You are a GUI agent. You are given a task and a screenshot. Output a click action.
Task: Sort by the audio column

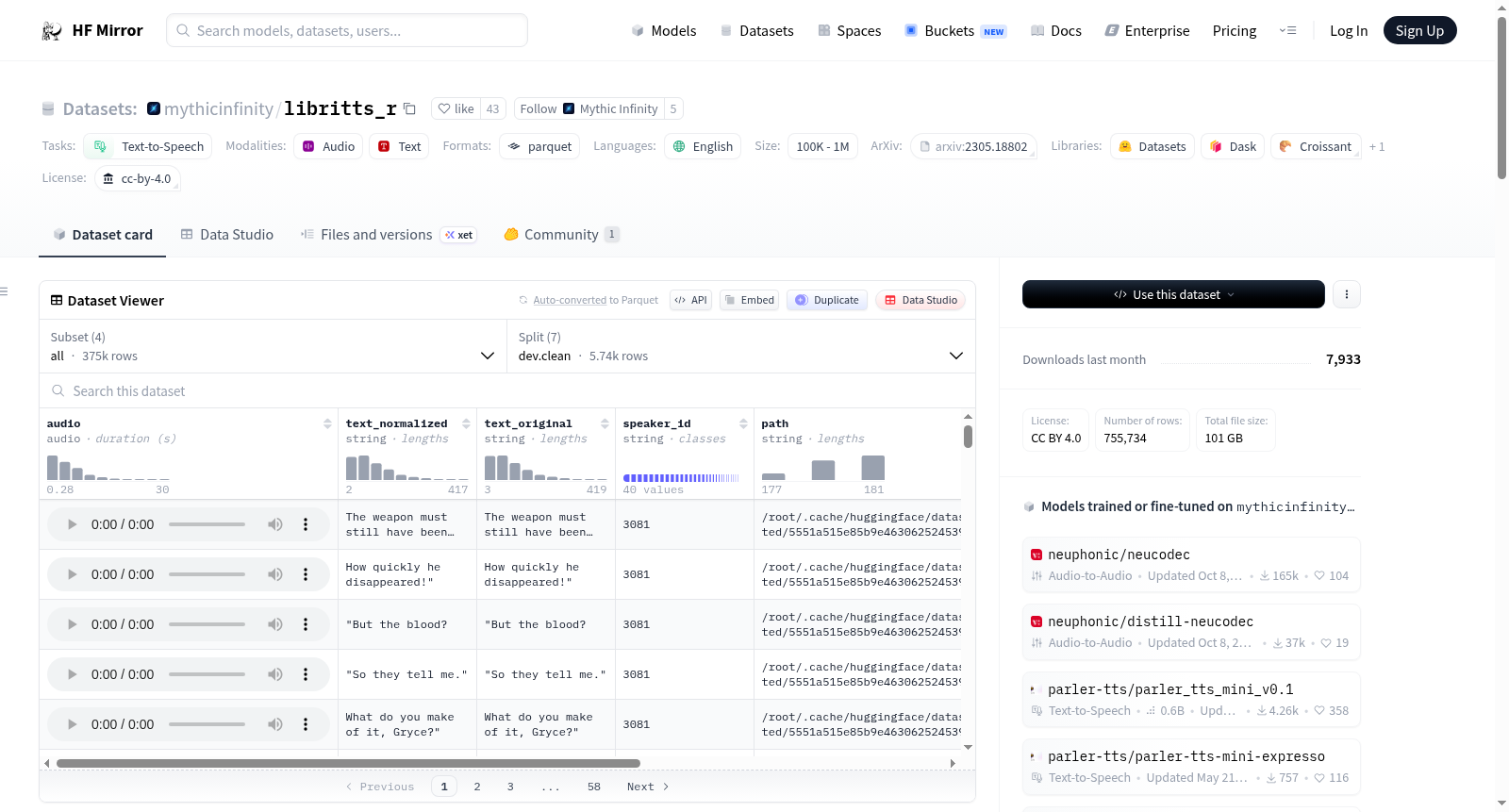(x=327, y=423)
